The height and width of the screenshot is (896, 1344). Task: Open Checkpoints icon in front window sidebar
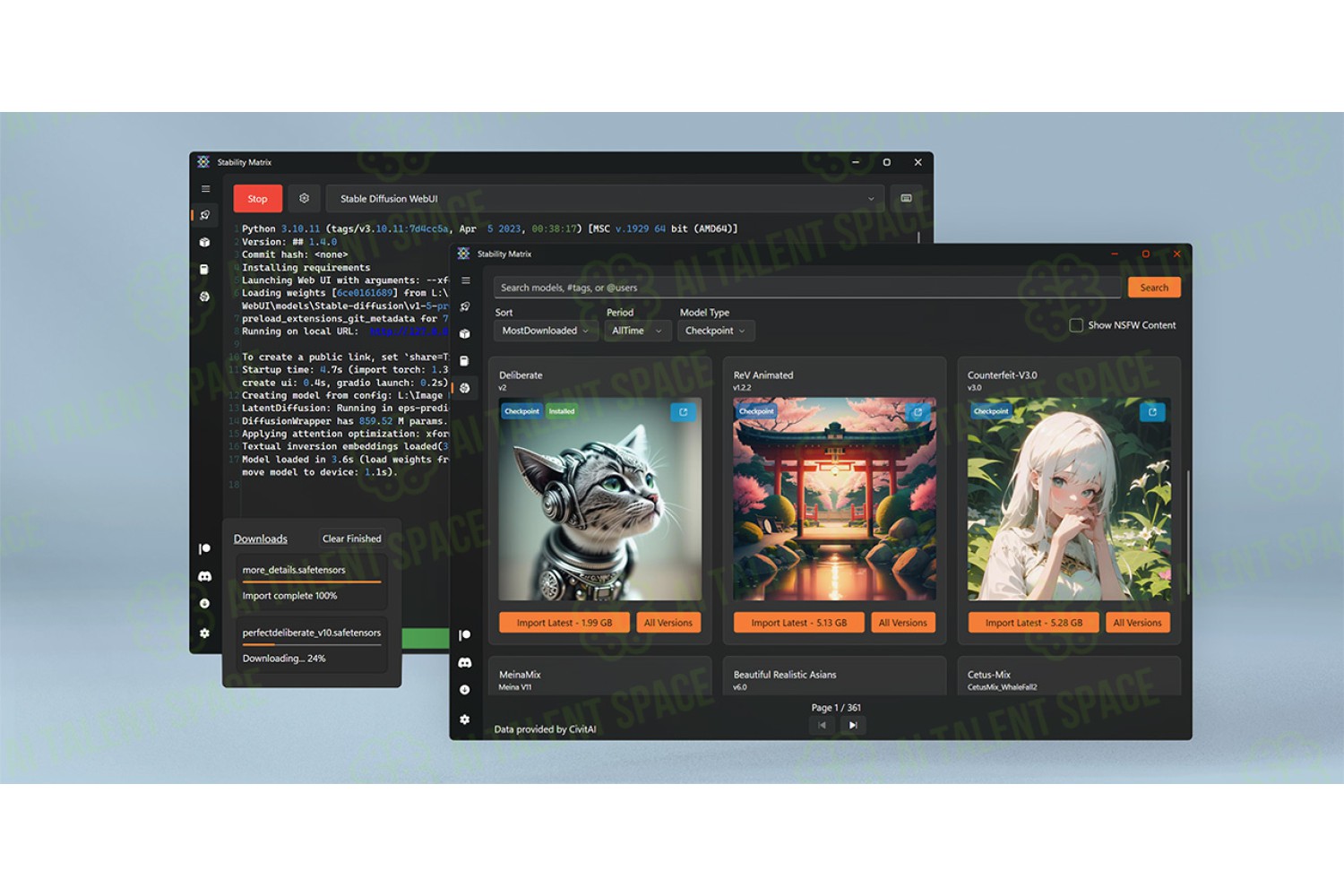(465, 360)
